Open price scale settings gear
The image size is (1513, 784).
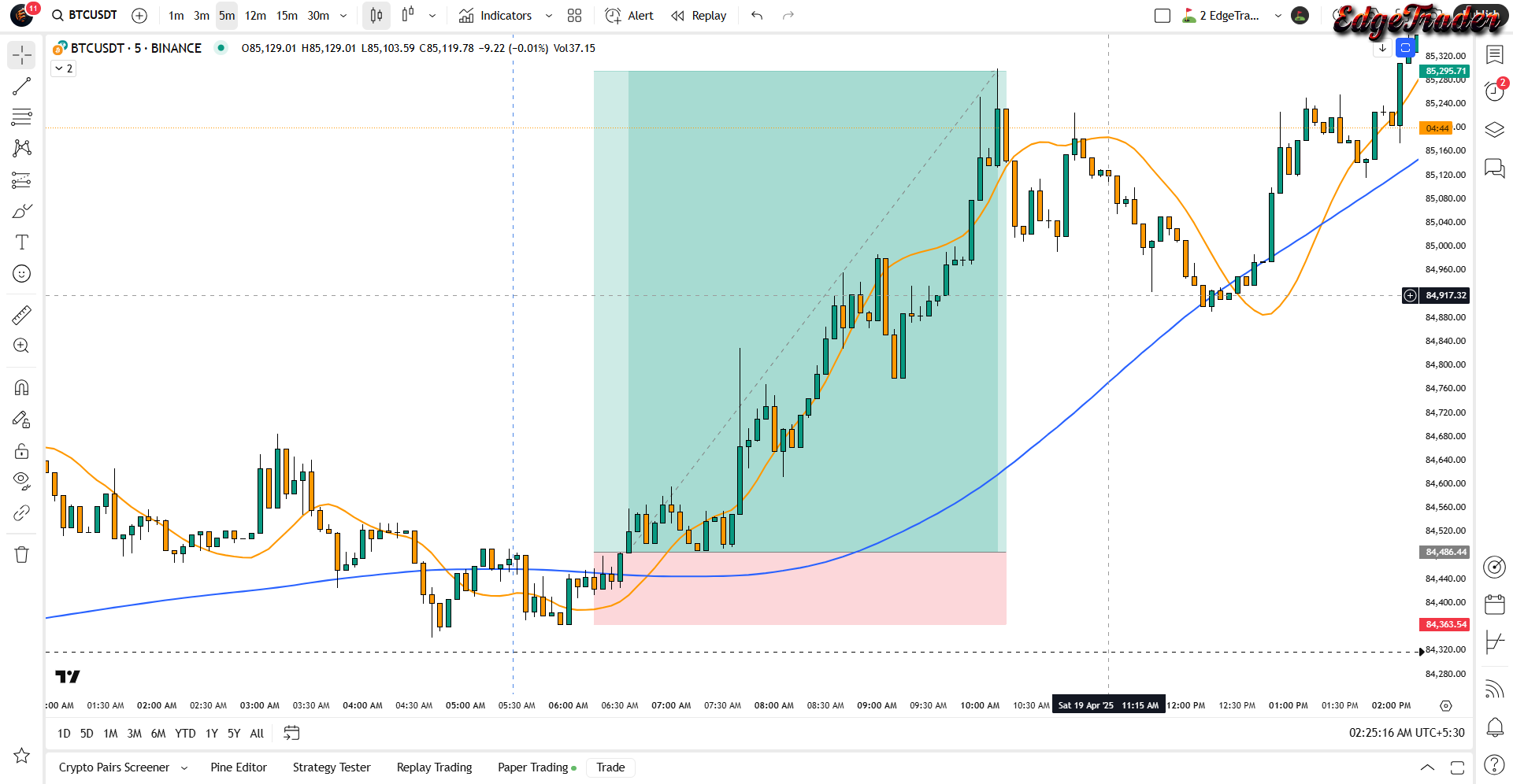pyautogui.click(x=1446, y=705)
